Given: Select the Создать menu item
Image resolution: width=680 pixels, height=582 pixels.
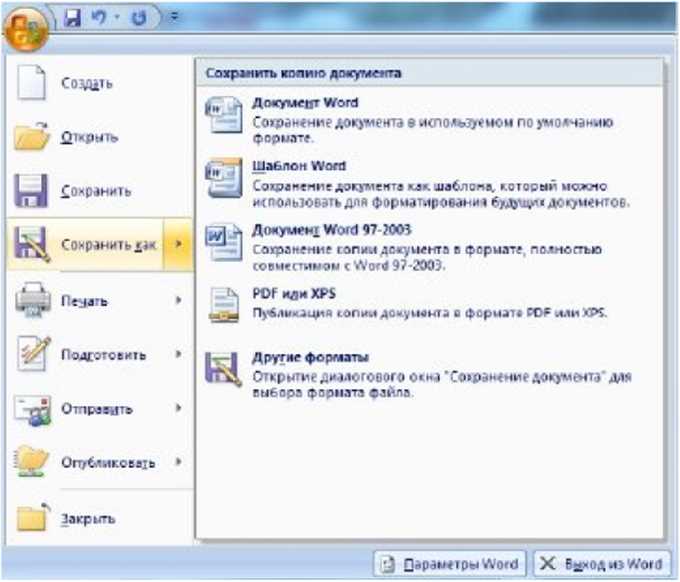Looking at the screenshot, I should click(x=101, y=82).
